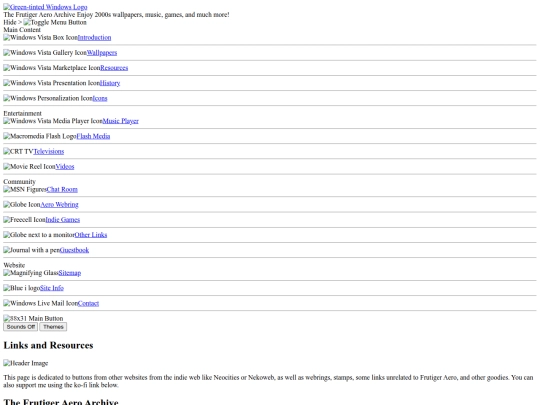Viewport: 540px width, 405px height.
Task: Click the Windows Vista Box Icon
Action: pos(40,38)
